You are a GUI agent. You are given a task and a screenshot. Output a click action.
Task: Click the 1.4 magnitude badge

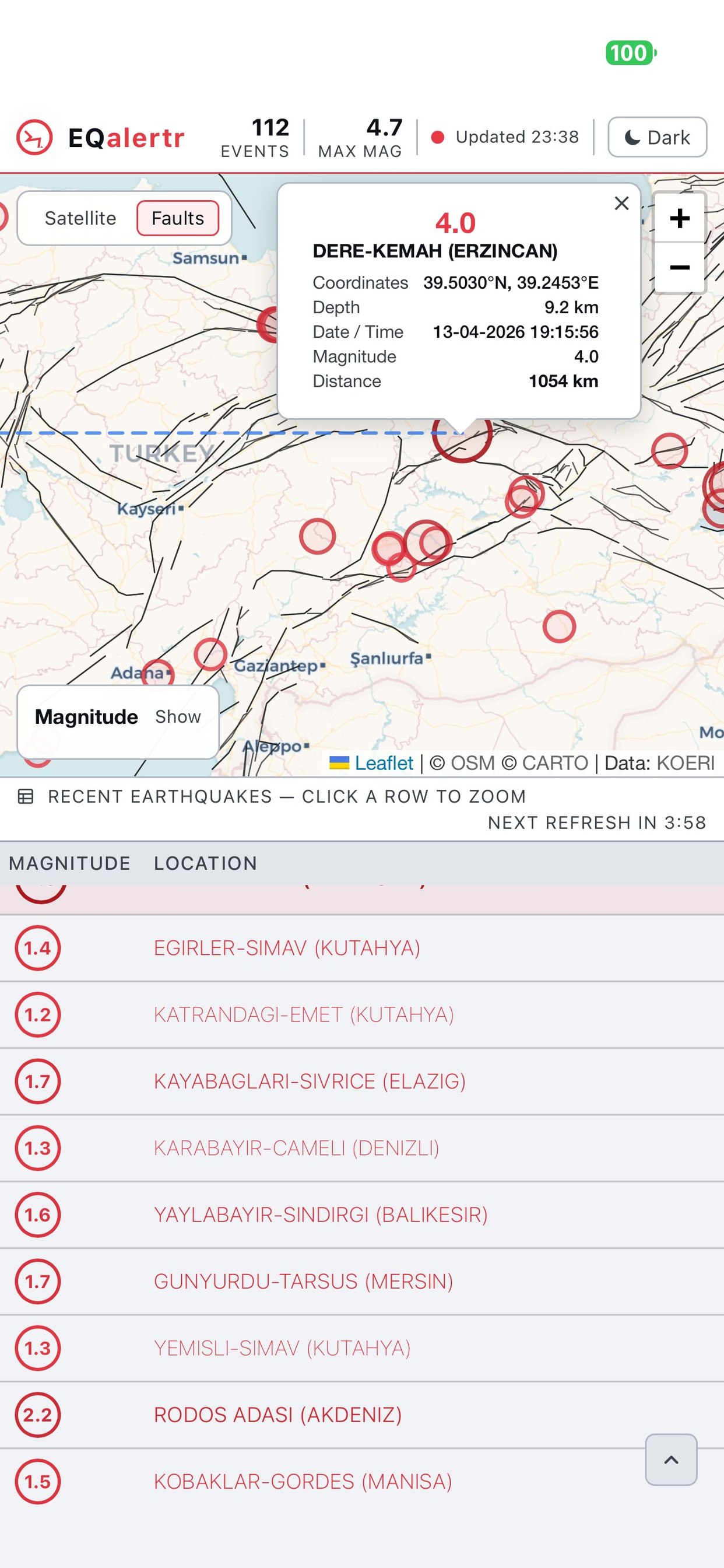coord(38,948)
